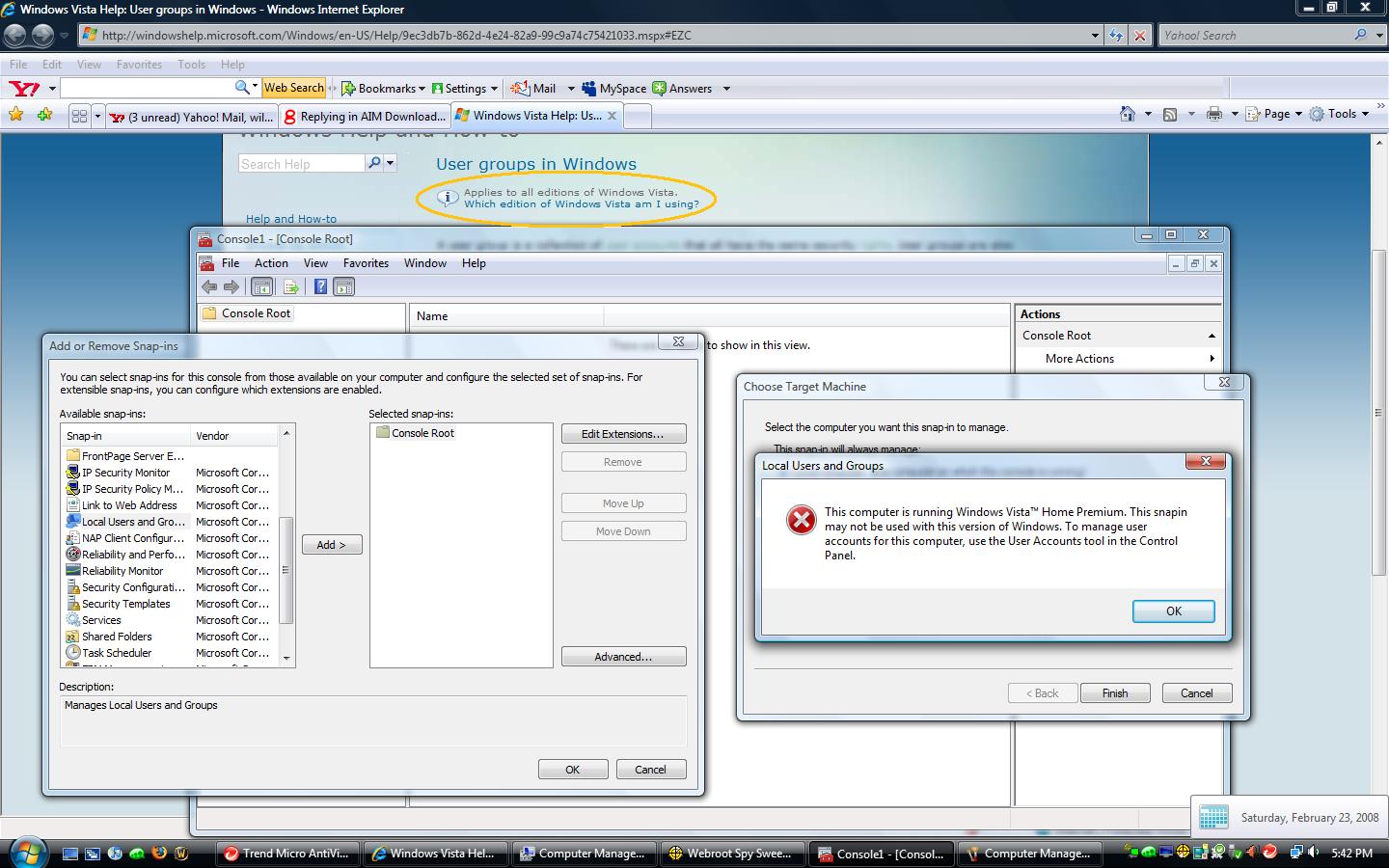Click the Forward arrow in Console1 toolbar
Viewport: 1389px width, 868px height.
(x=231, y=286)
